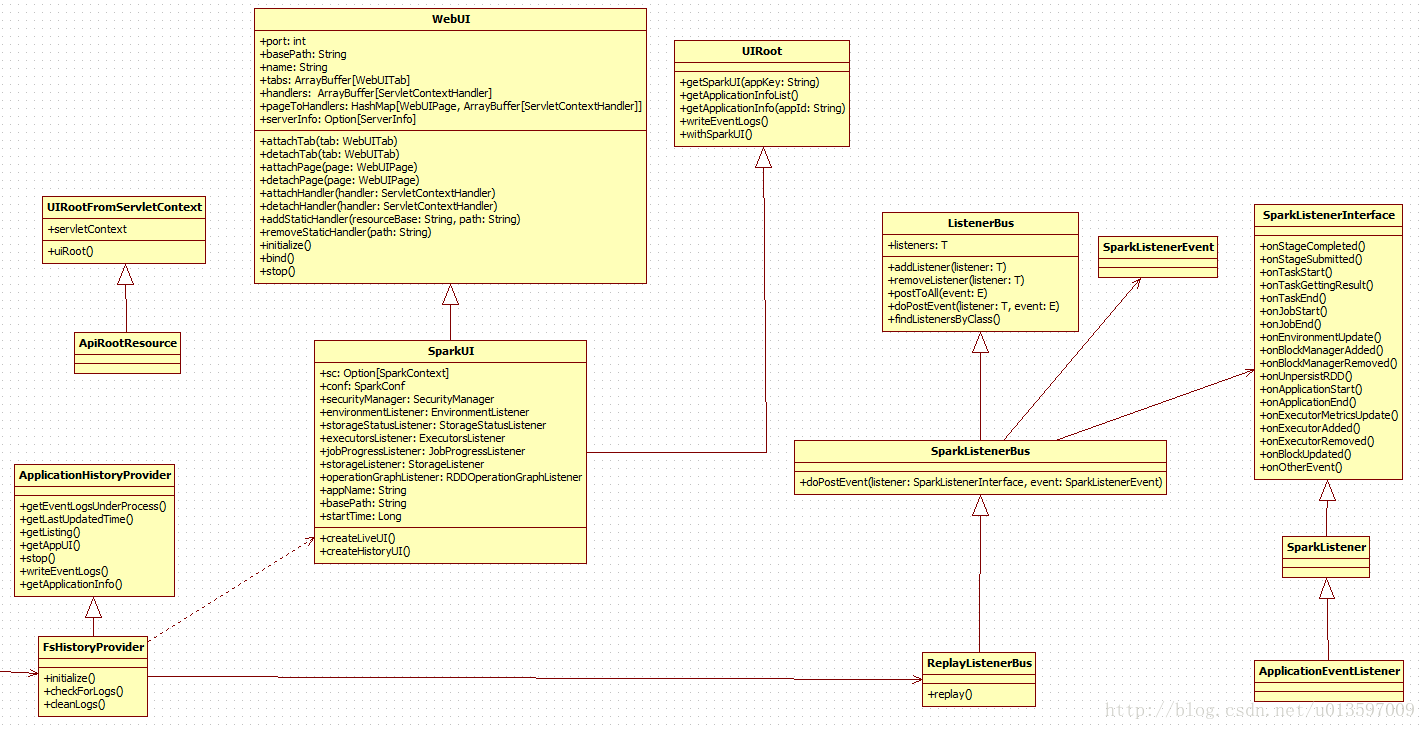This screenshot has width=1426, height=730.
Task: Click +postToAll(event: E) method
Action: tap(937, 293)
